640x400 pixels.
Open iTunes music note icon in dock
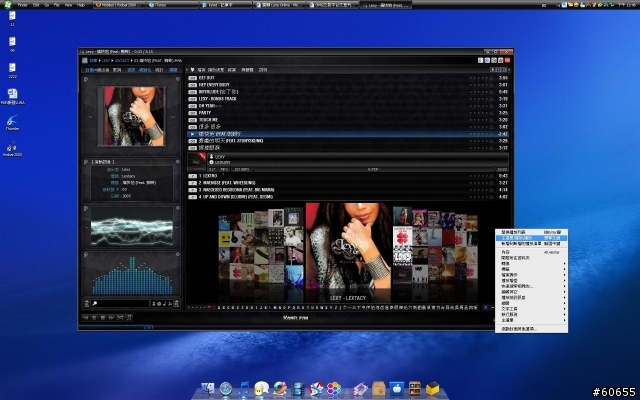coord(244,389)
